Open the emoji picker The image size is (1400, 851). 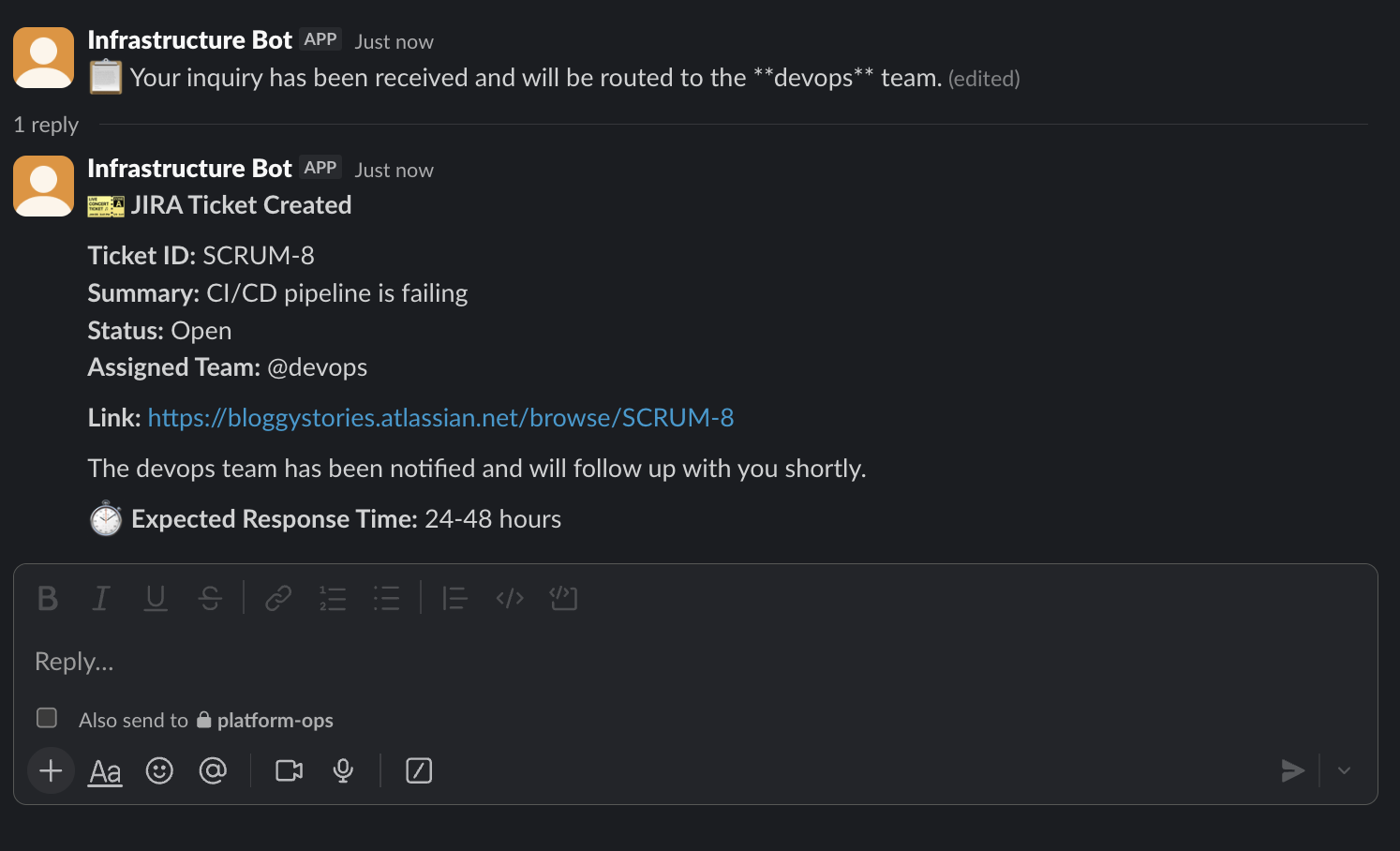159,770
